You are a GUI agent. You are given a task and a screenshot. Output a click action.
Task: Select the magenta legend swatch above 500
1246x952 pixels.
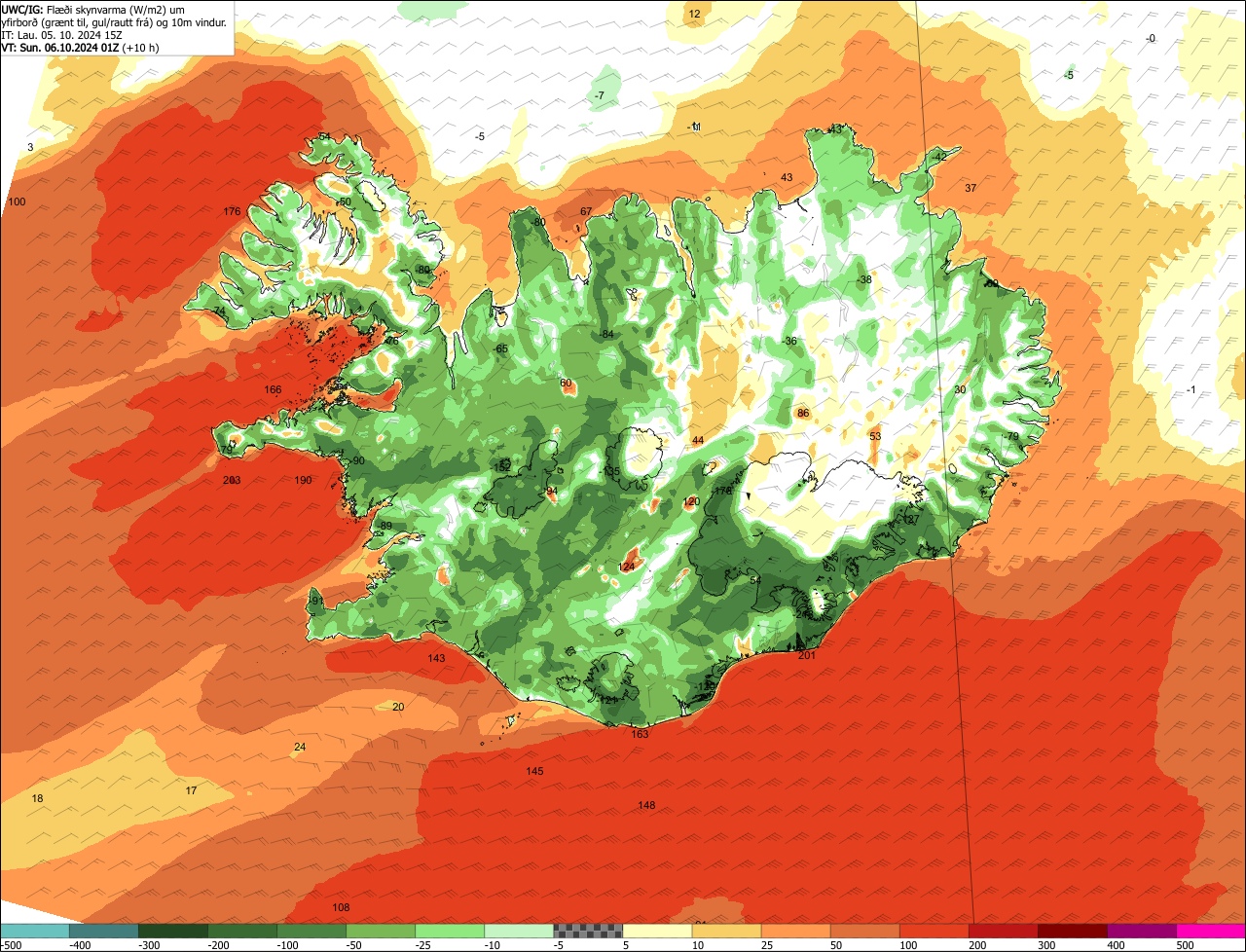(x=1211, y=931)
